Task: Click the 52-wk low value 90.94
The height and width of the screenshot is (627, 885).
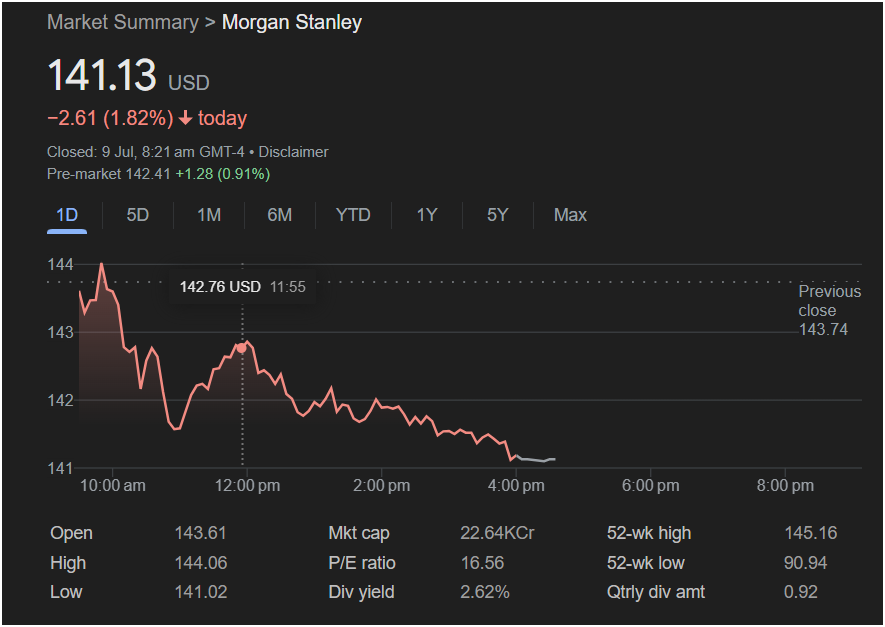Action: pos(805,563)
